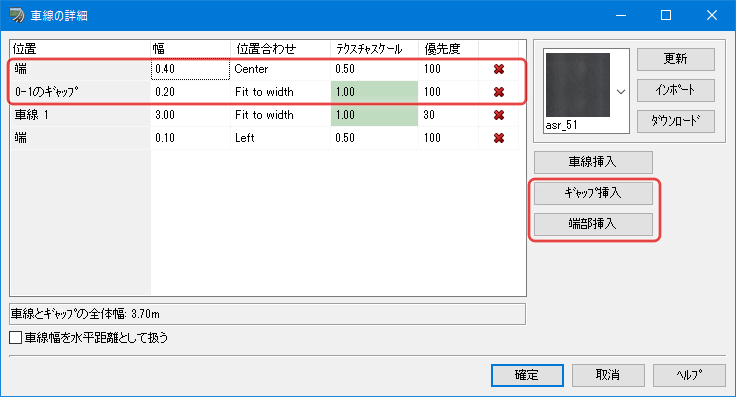736x397 pixels.
Task: Delete the 0-1のギャップ row with red X
Action: pyautogui.click(x=499, y=92)
